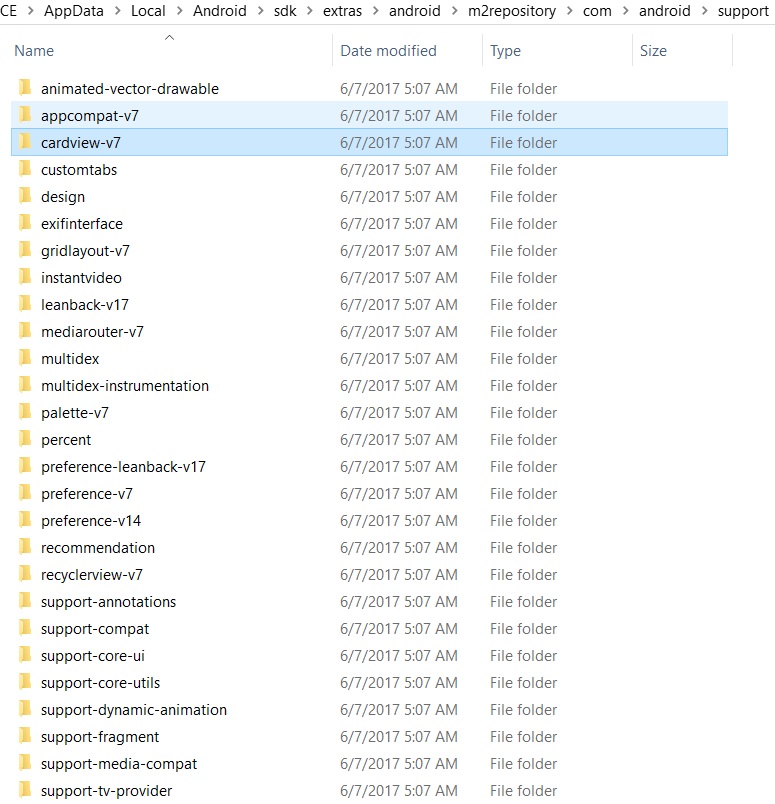Viewport: 775px width, 804px height.
Task: Click folder icon next to instantvideo
Action: 25,277
